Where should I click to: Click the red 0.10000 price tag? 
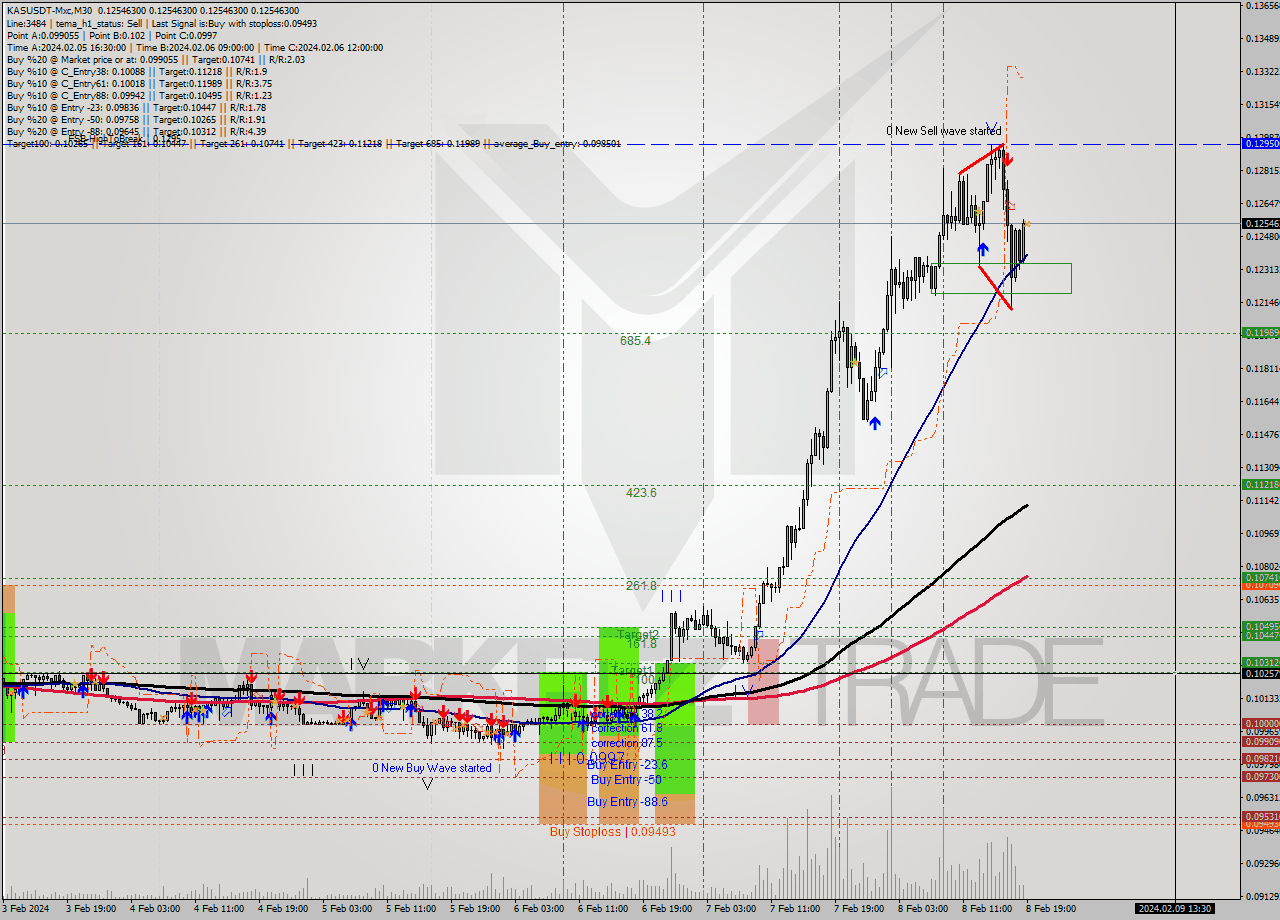click(x=1259, y=723)
